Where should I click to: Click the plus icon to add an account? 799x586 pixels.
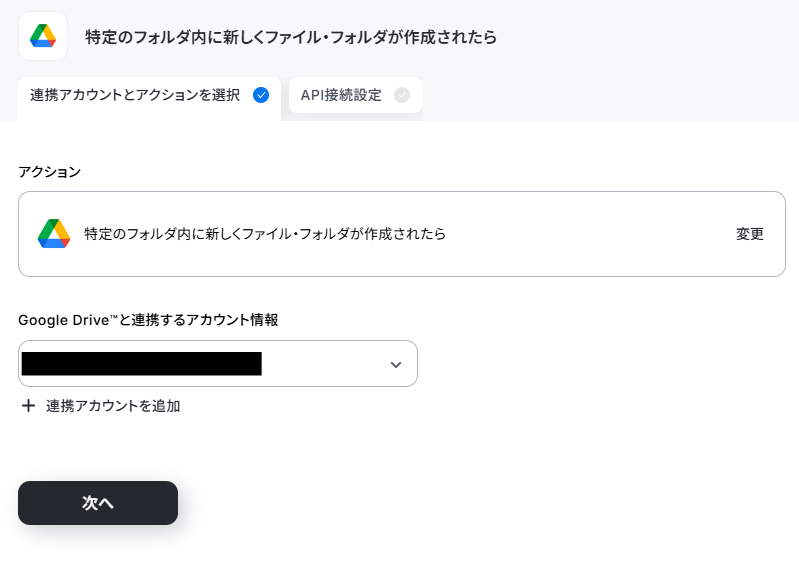[x=29, y=406]
